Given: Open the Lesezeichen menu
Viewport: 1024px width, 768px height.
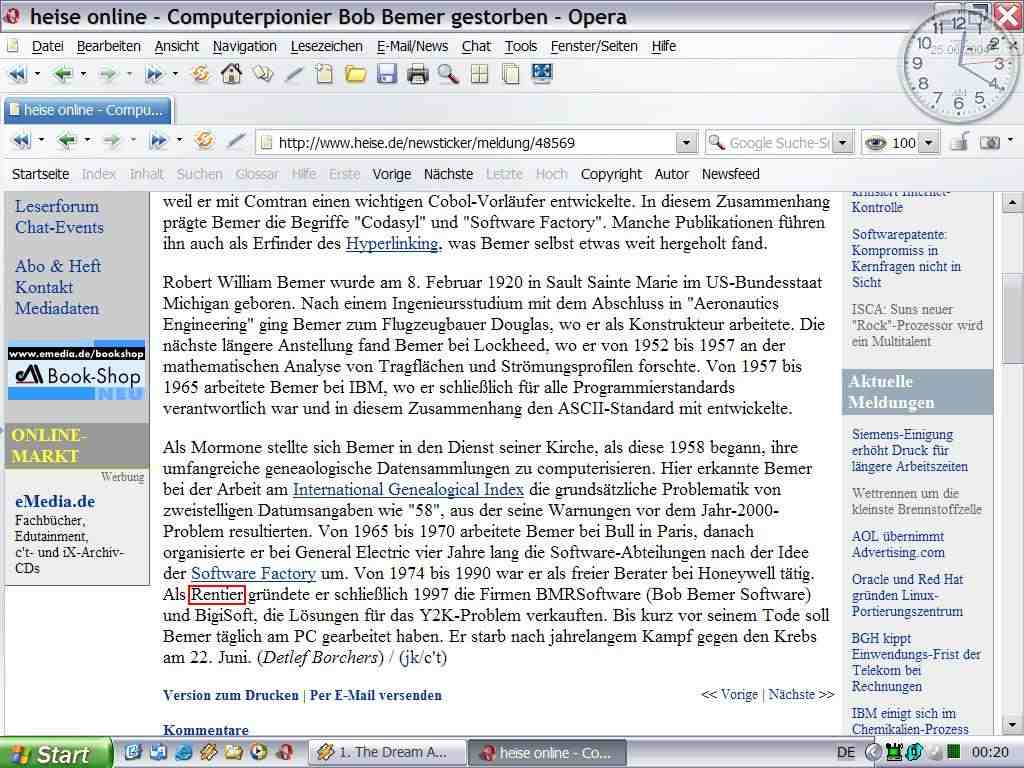Looking at the screenshot, I should 327,46.
